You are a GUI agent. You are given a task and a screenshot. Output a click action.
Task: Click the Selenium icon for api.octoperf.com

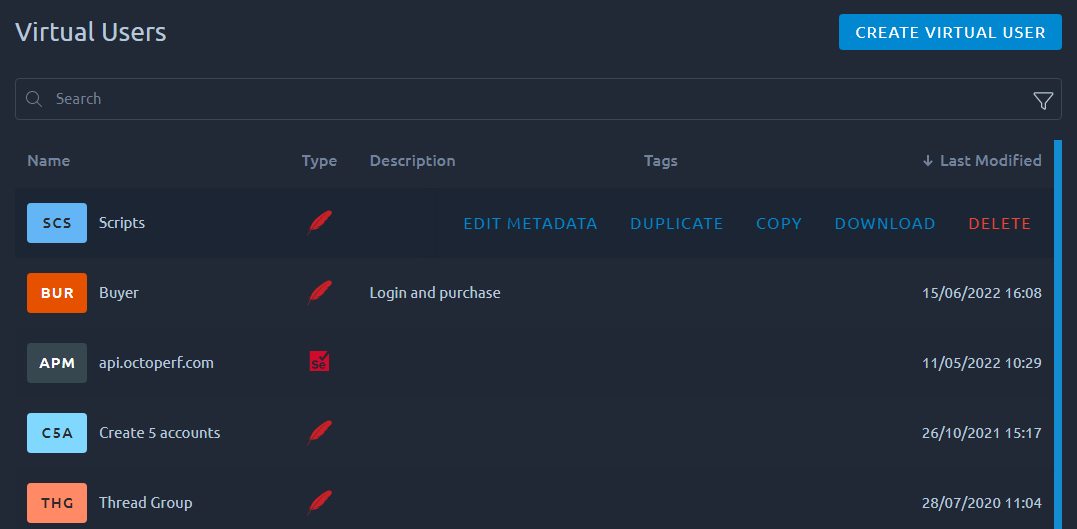pos(319,361)
